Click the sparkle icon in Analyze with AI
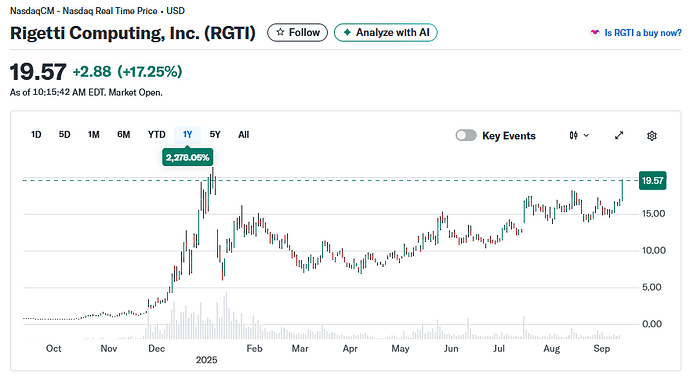The image size is (690, 376). click(x=347, y=33)
